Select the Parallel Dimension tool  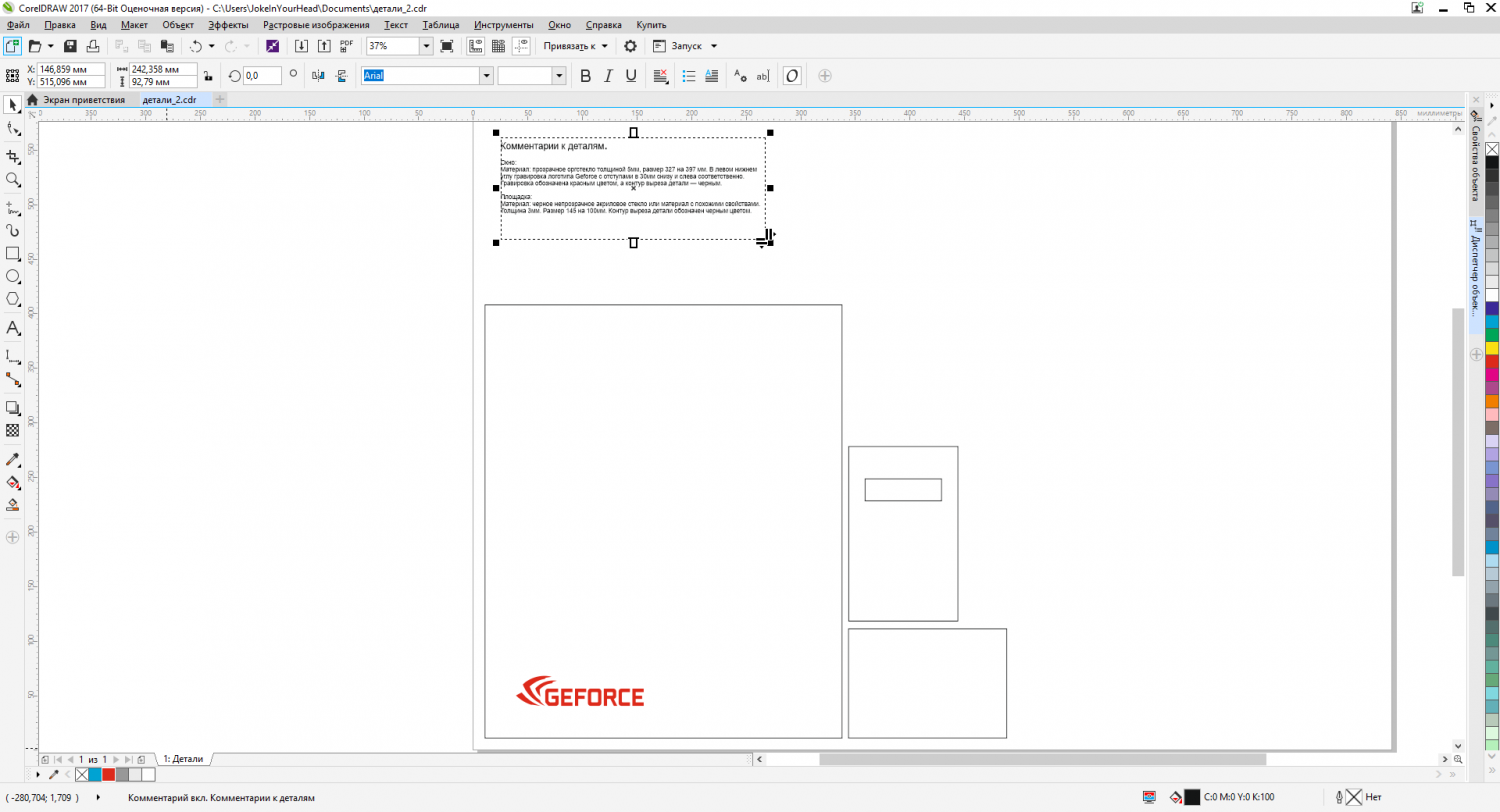[13, 356]
